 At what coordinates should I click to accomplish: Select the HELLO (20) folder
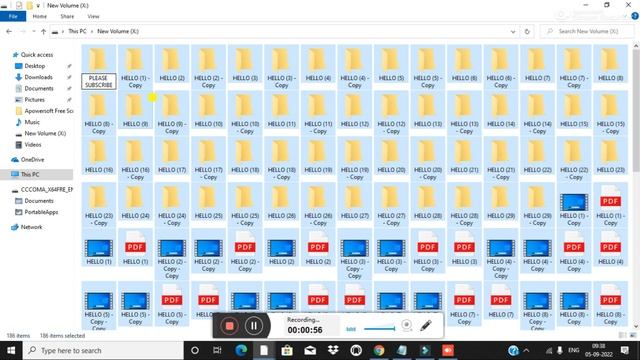tap(391, 156)
